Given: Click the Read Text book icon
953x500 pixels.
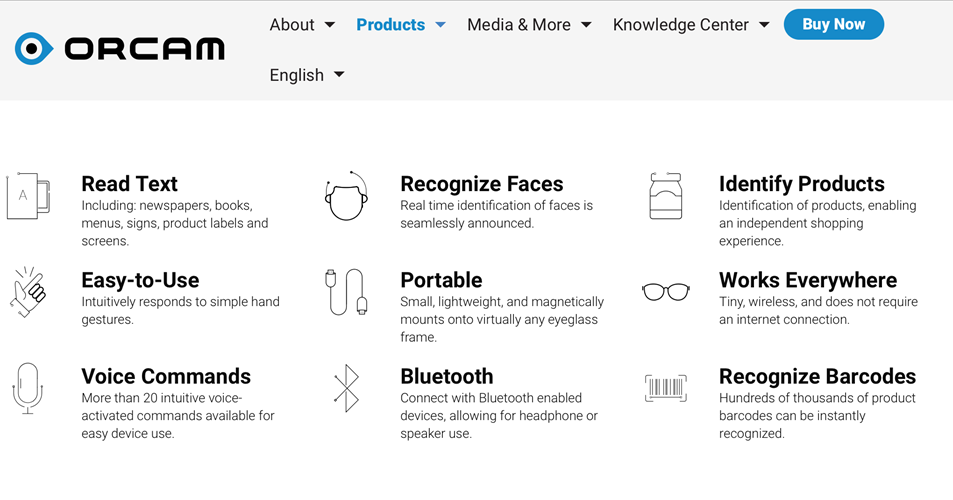Looking at the screenshot, I should point(28,196).
